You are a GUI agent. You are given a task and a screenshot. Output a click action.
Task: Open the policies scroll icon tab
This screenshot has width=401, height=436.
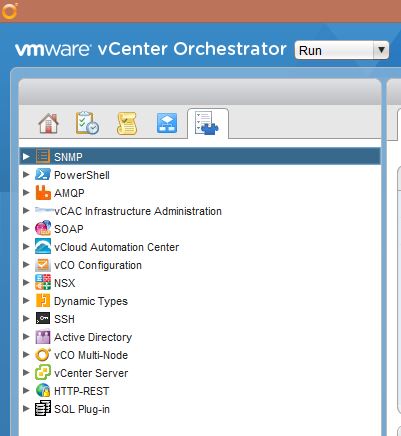127,124
